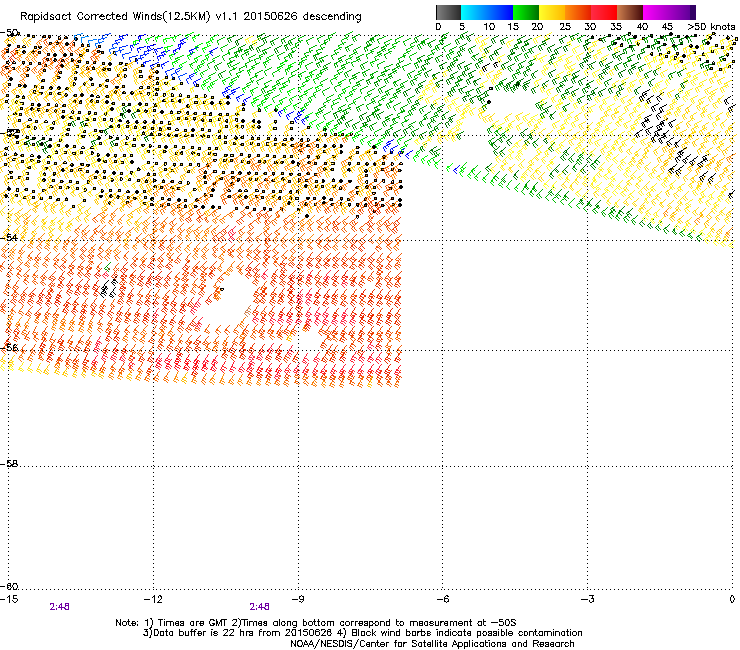The height and width of the screenshot is (650, 740).
Task: Click the legend label '45'
Action: coord(667,27)
